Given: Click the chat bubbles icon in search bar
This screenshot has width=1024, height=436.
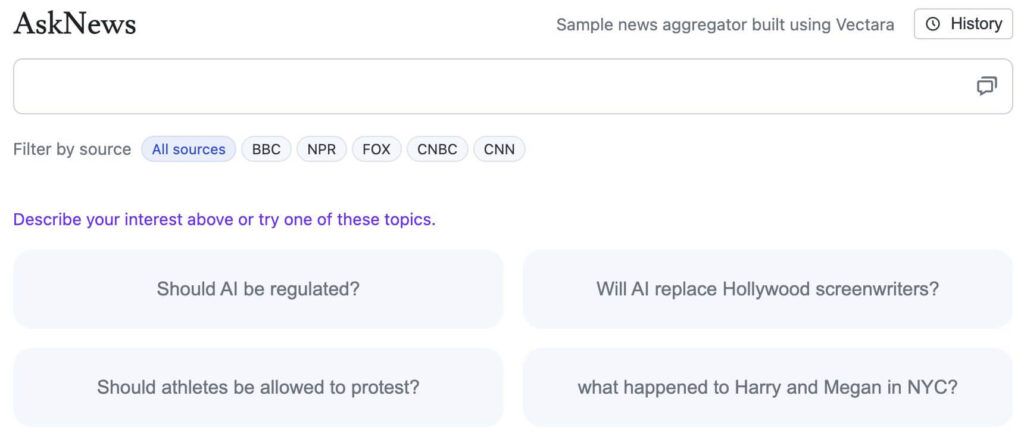Looking at the screenshot, I should (x=986, y=86).
